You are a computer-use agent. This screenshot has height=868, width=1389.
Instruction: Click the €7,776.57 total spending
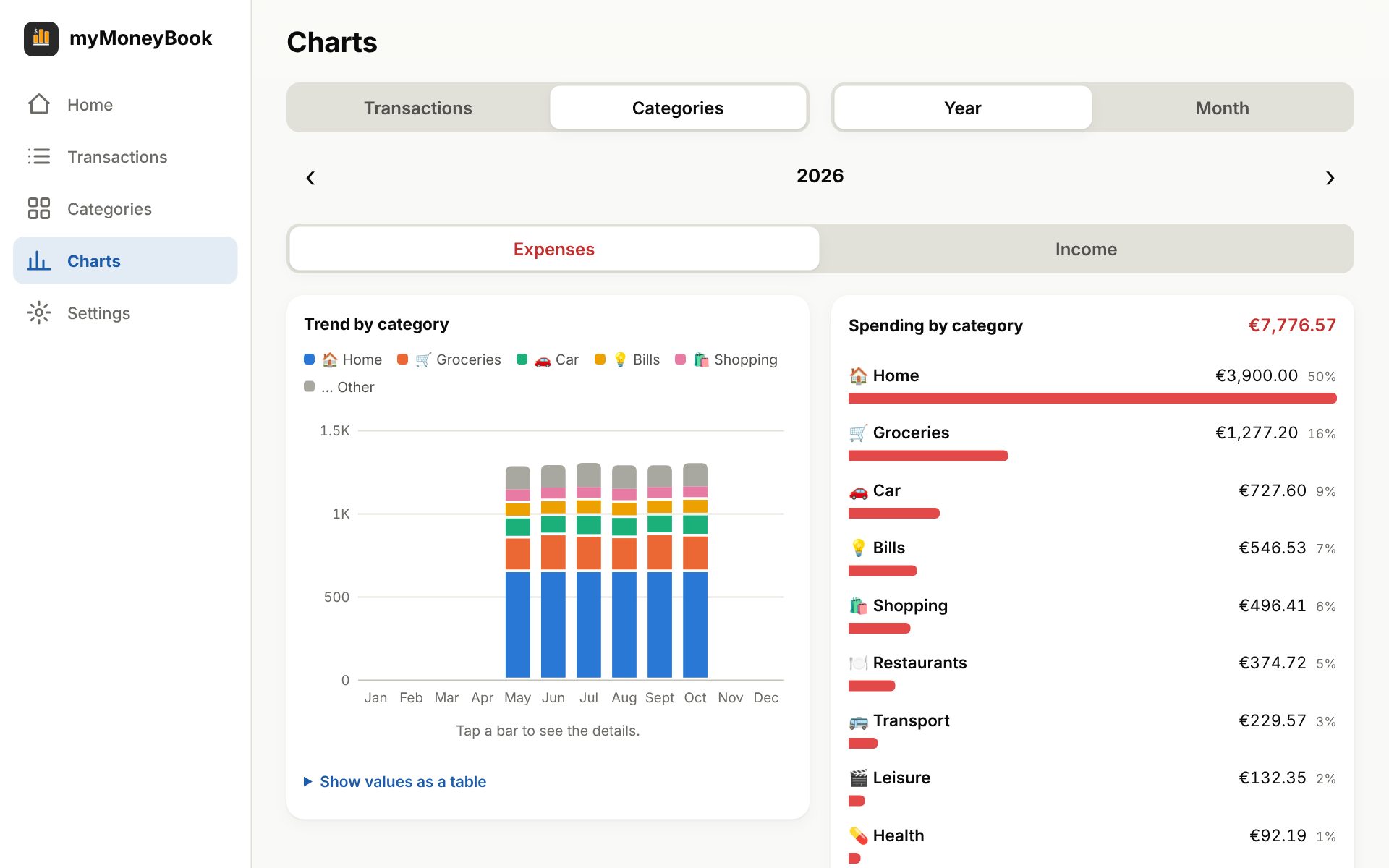(1292, 325)
